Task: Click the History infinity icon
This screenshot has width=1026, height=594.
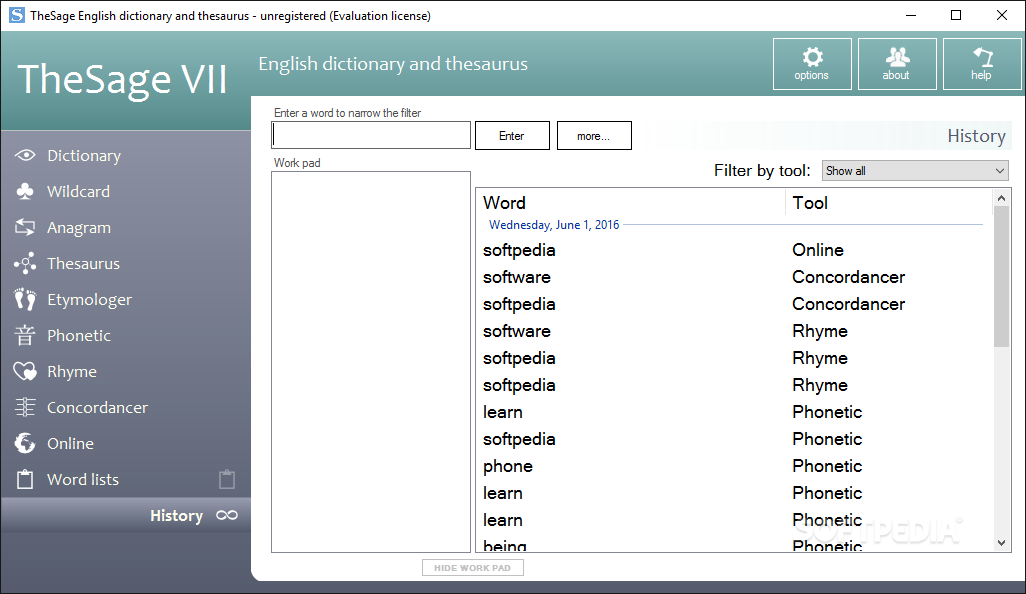Action: click(227, 515)
